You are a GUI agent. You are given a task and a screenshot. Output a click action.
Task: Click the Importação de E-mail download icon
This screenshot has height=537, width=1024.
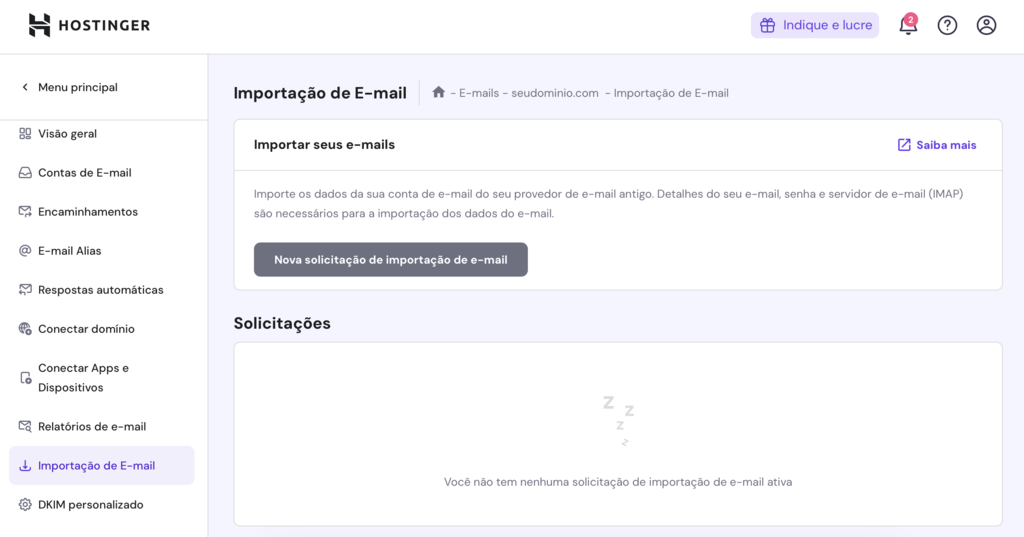click(x=25, y=466)
